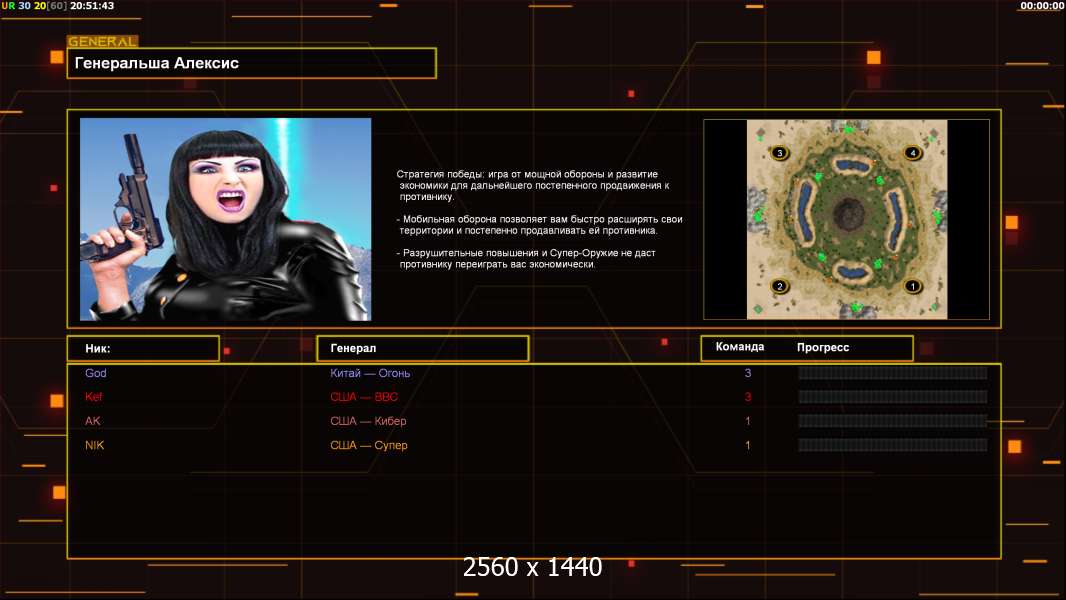Select player name AK
The width and height of the screenshot is (1066, 600).
click(x=92, y=421)
